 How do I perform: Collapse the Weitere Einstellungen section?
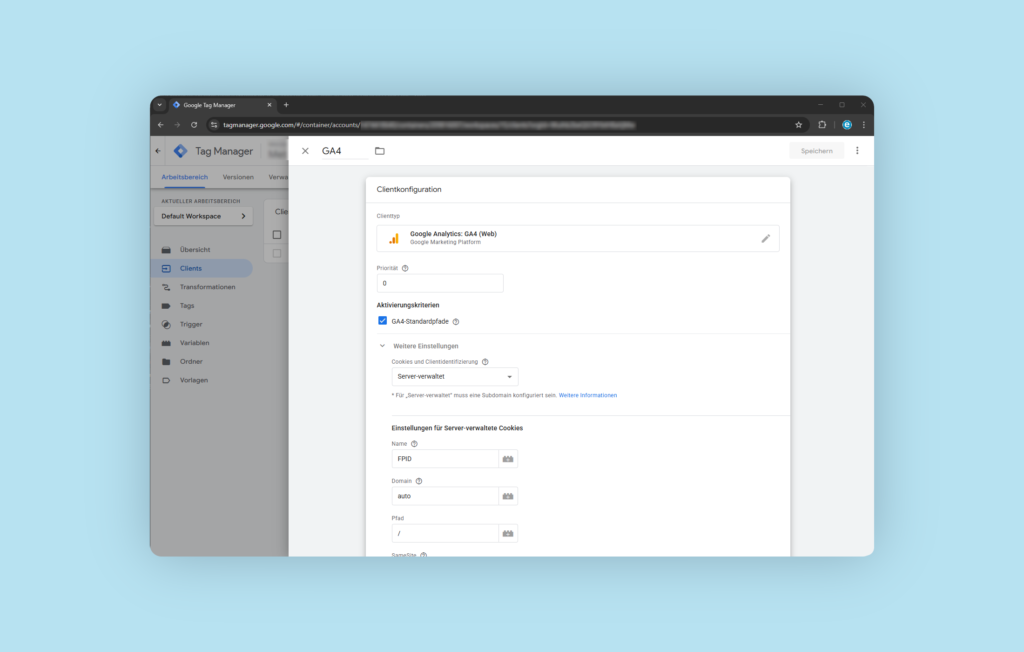(x=382, y=346)
